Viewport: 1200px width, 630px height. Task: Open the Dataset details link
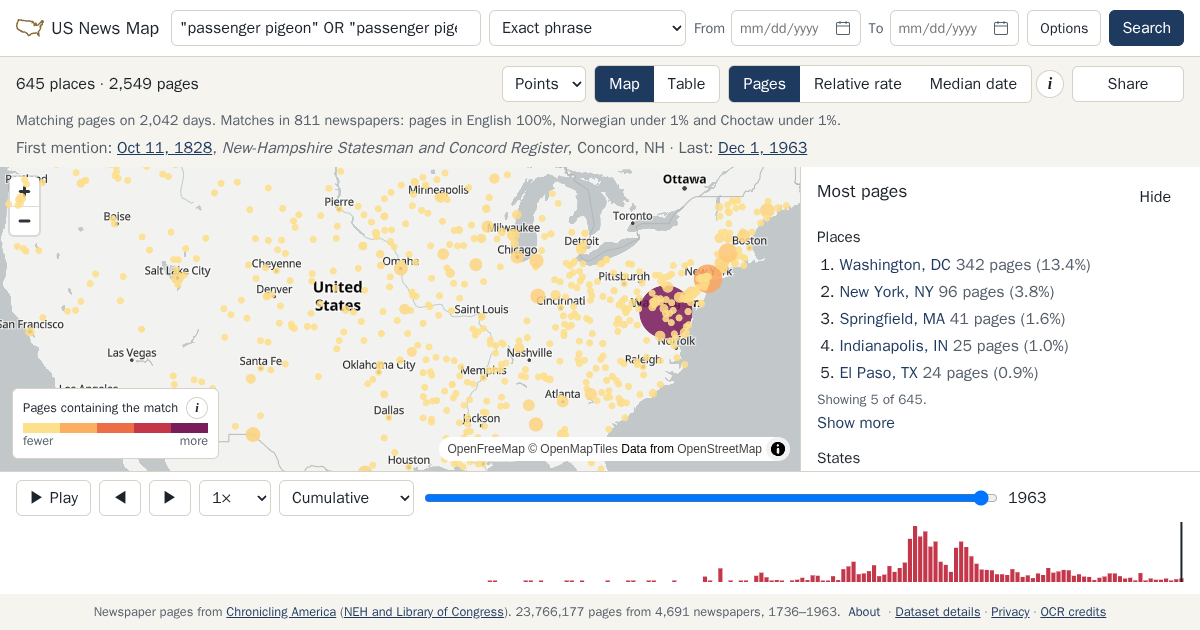coord(937,612)
